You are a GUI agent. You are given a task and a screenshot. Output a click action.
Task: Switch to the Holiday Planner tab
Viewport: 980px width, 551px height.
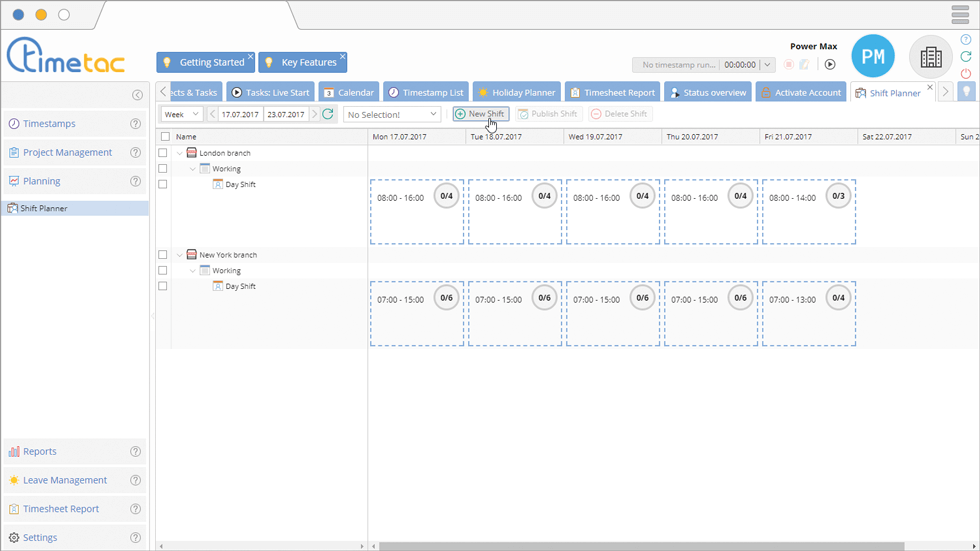click(x=516, y=93)
